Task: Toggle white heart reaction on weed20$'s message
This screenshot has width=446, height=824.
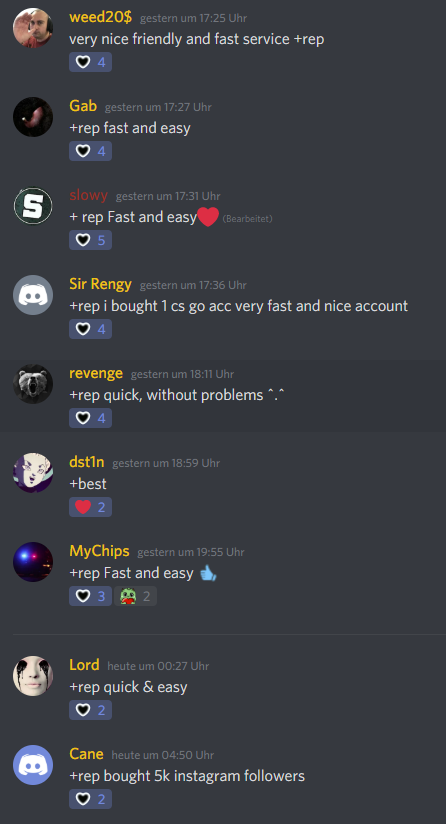Action: click(x=90, y=63)
